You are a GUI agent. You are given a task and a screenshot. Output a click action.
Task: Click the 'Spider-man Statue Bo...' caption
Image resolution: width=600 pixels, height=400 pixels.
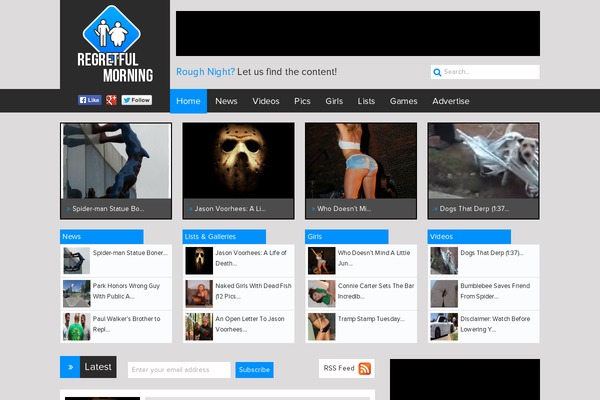coord(108,209)
